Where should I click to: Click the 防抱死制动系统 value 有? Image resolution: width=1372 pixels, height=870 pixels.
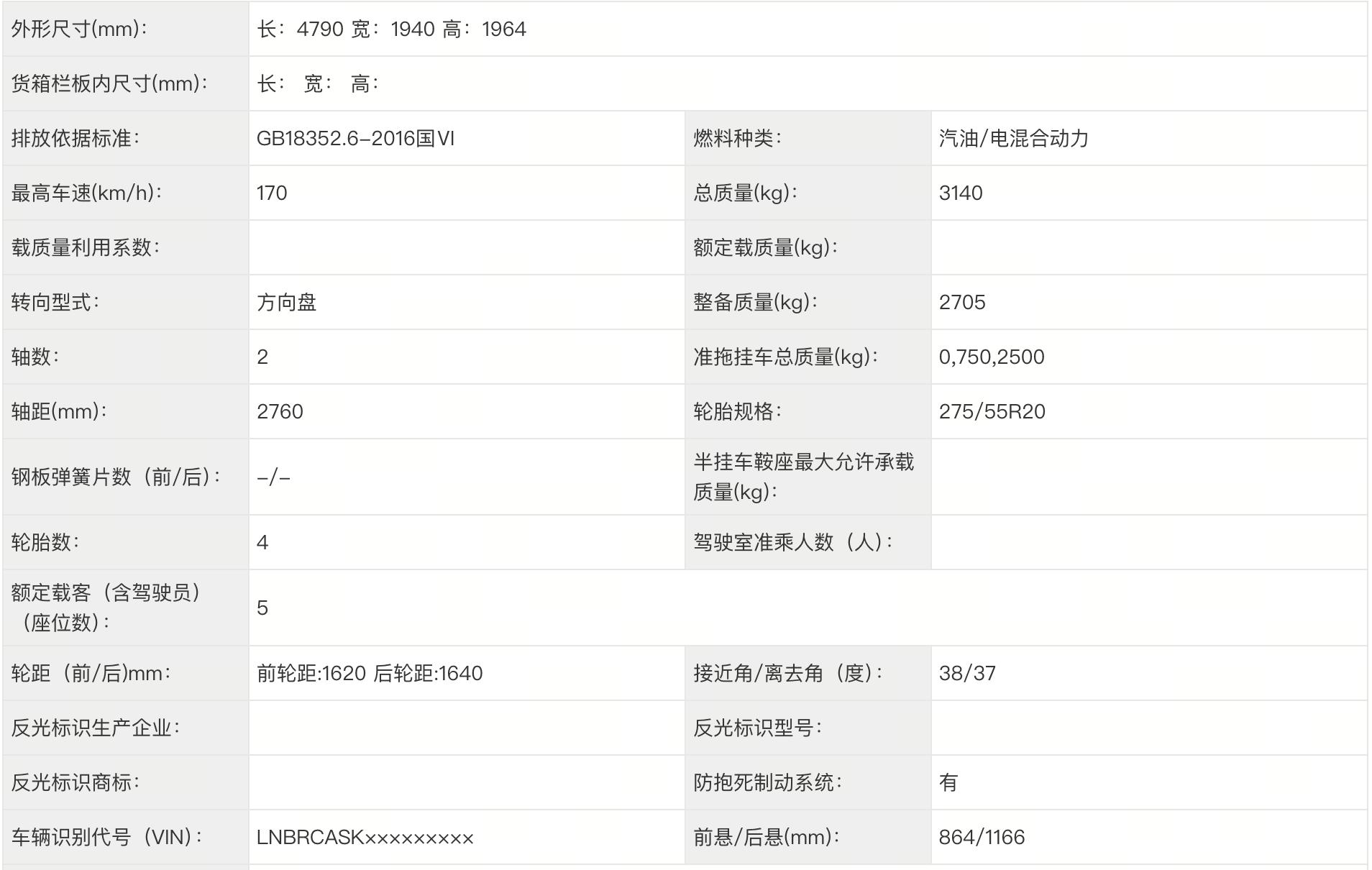click(x=948, y=782)
